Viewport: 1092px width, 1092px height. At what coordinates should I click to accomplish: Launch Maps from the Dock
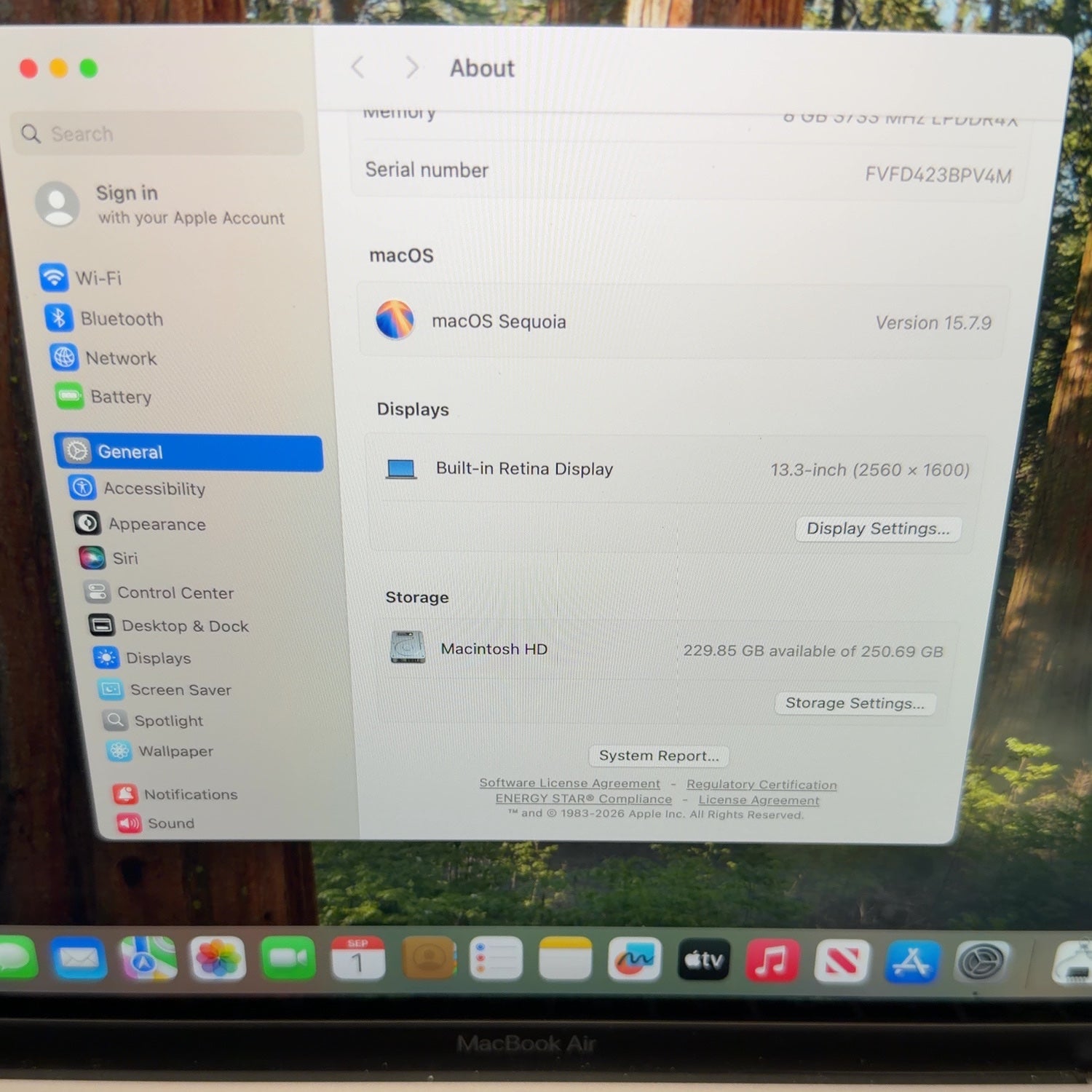(x=149, y=958)
